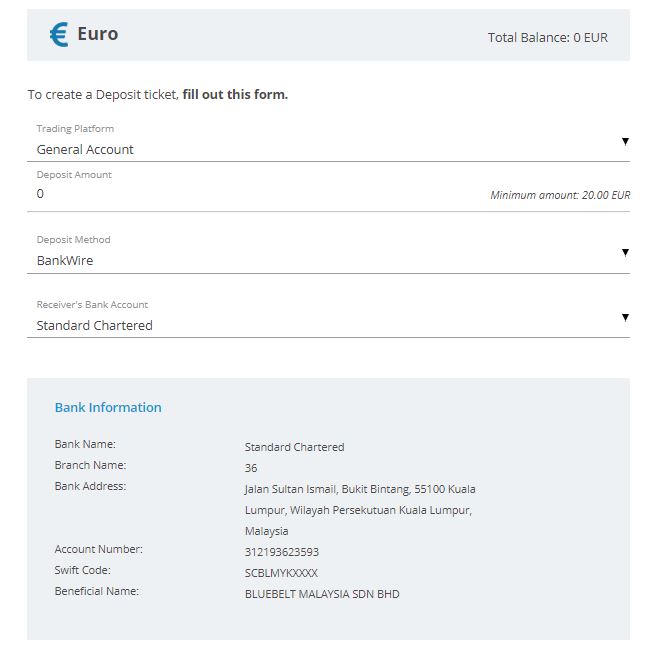Select the BLUEBELT MALAYSIA SDN BHD name
The height and width of the screenshot is (653, 656).
(x=322, y=594)
